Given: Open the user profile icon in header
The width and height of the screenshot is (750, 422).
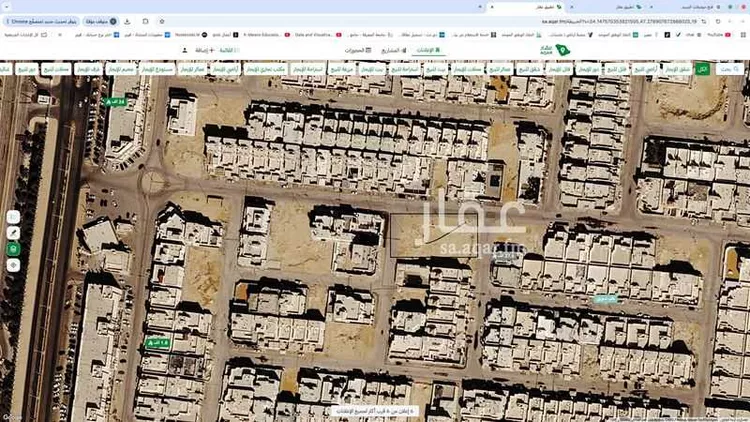Looking at the screenshot, I should 185,50.
